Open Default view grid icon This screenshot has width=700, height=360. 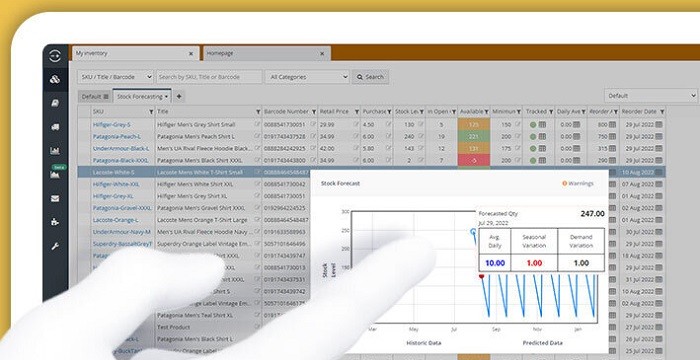[106, 96]
